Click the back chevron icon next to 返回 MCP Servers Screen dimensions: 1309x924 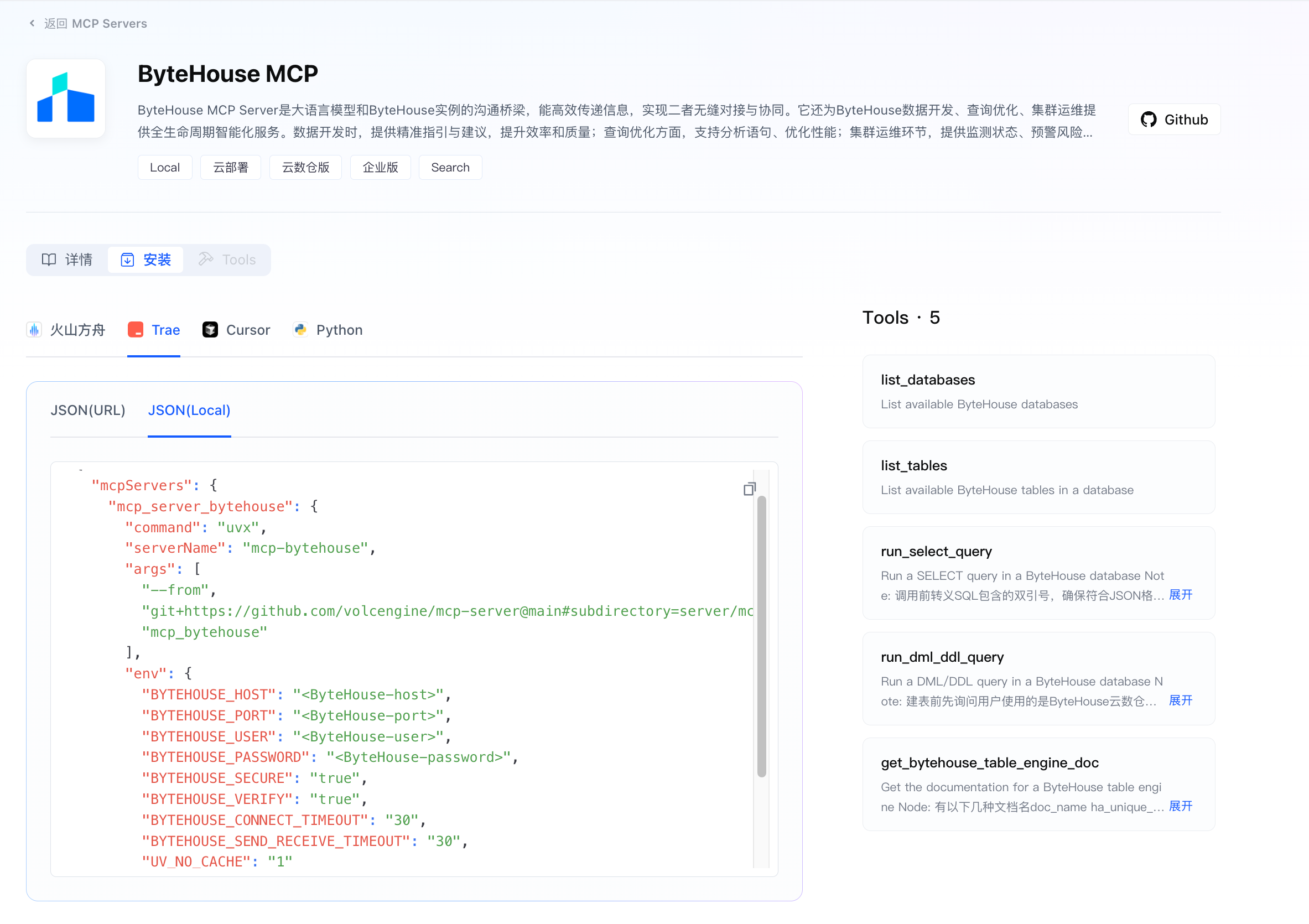(x=32, y=23)
